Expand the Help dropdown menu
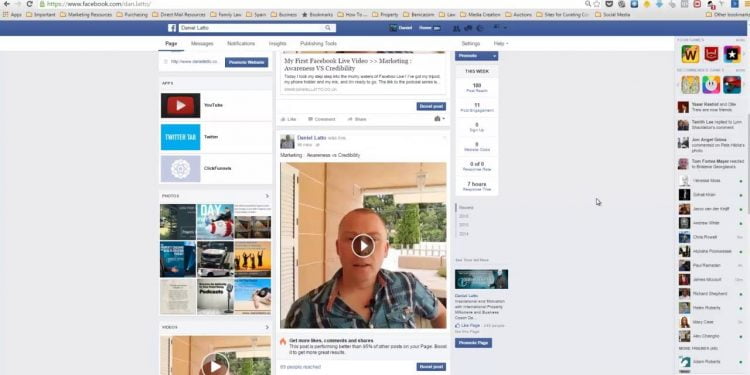The width and height of the screenshot is (750, 375). (x=501, y=44)
